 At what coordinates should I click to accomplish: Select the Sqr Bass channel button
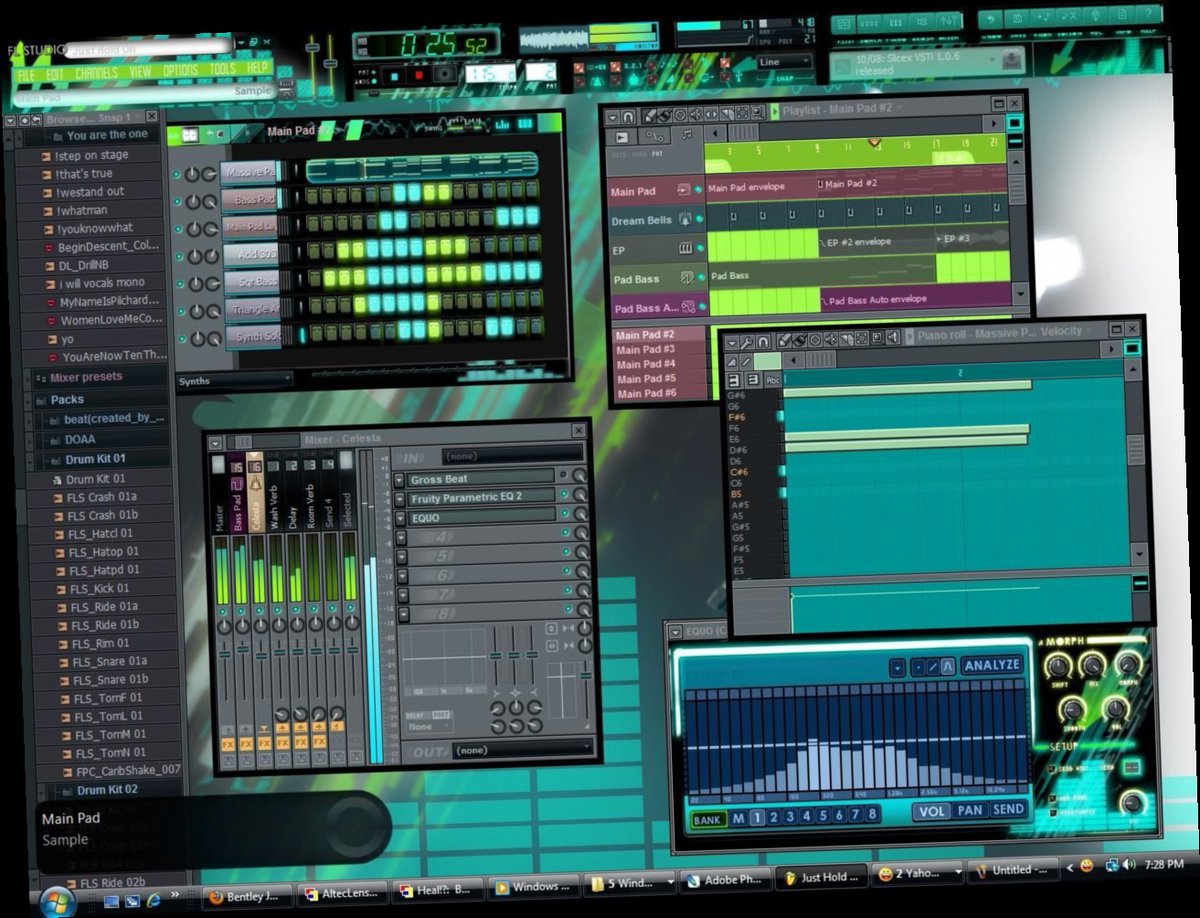pos(252,282)
